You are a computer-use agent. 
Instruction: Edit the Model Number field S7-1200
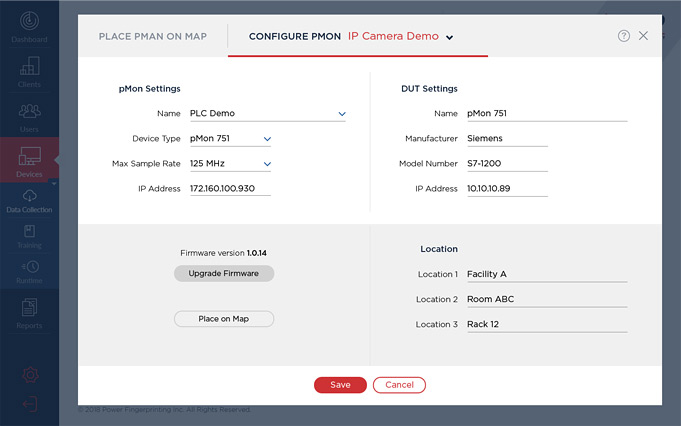point(507,164)
